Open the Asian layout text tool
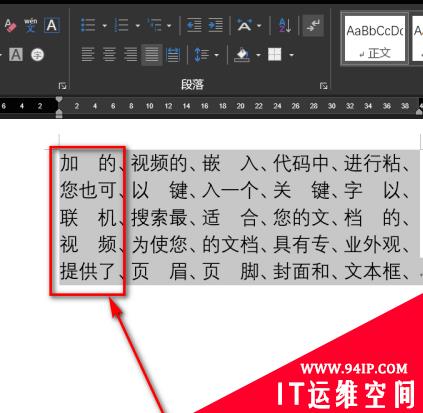Screen dimensions: 423x413 pos(244,25)
